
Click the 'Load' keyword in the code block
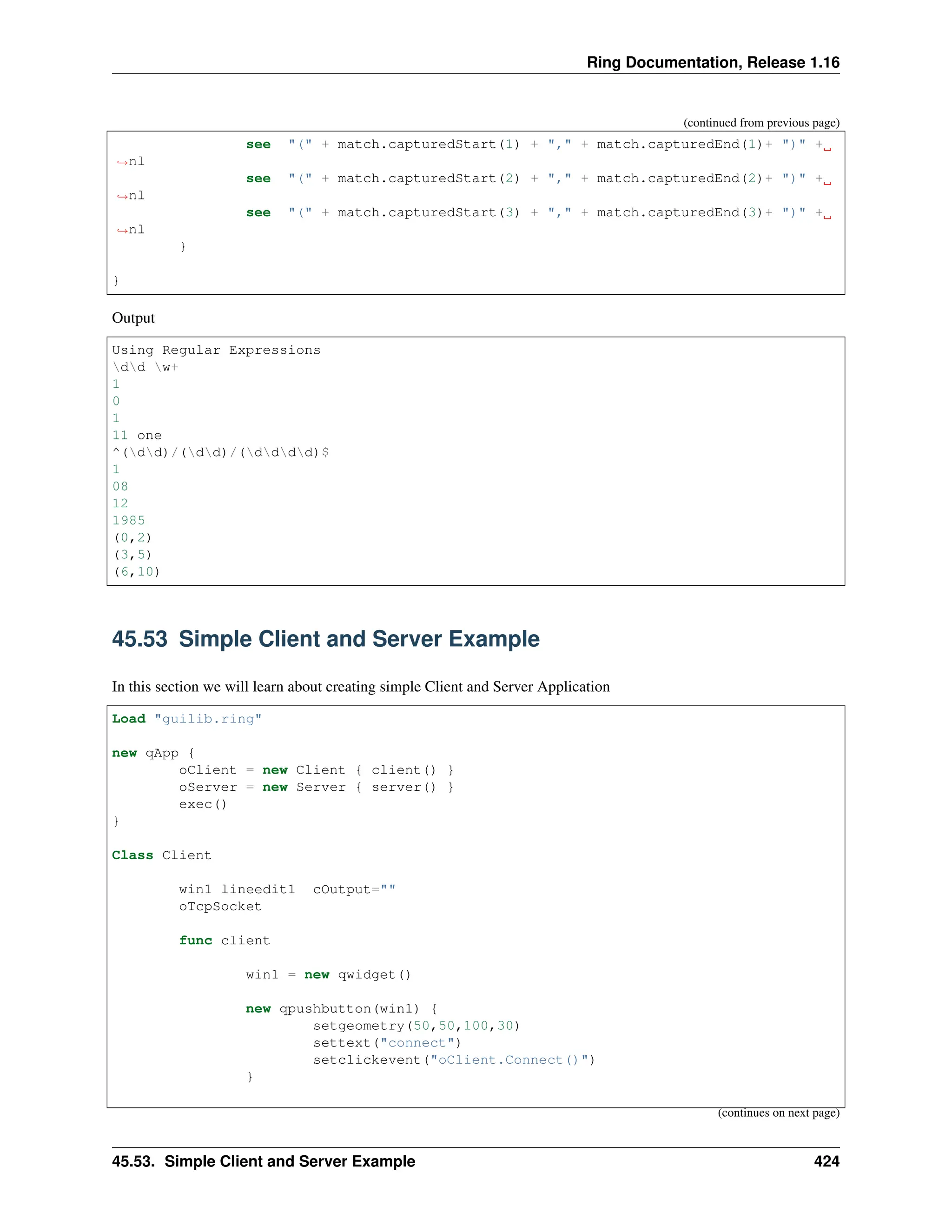(x=129, y=719)
